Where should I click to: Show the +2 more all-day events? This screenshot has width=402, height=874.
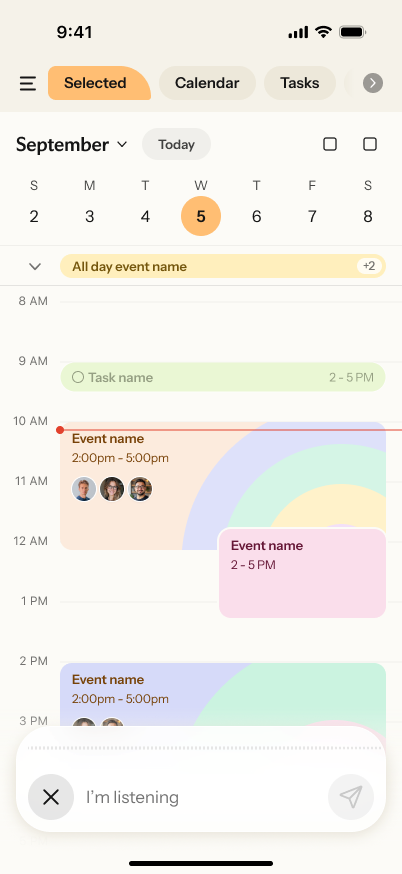click(369, 266)
